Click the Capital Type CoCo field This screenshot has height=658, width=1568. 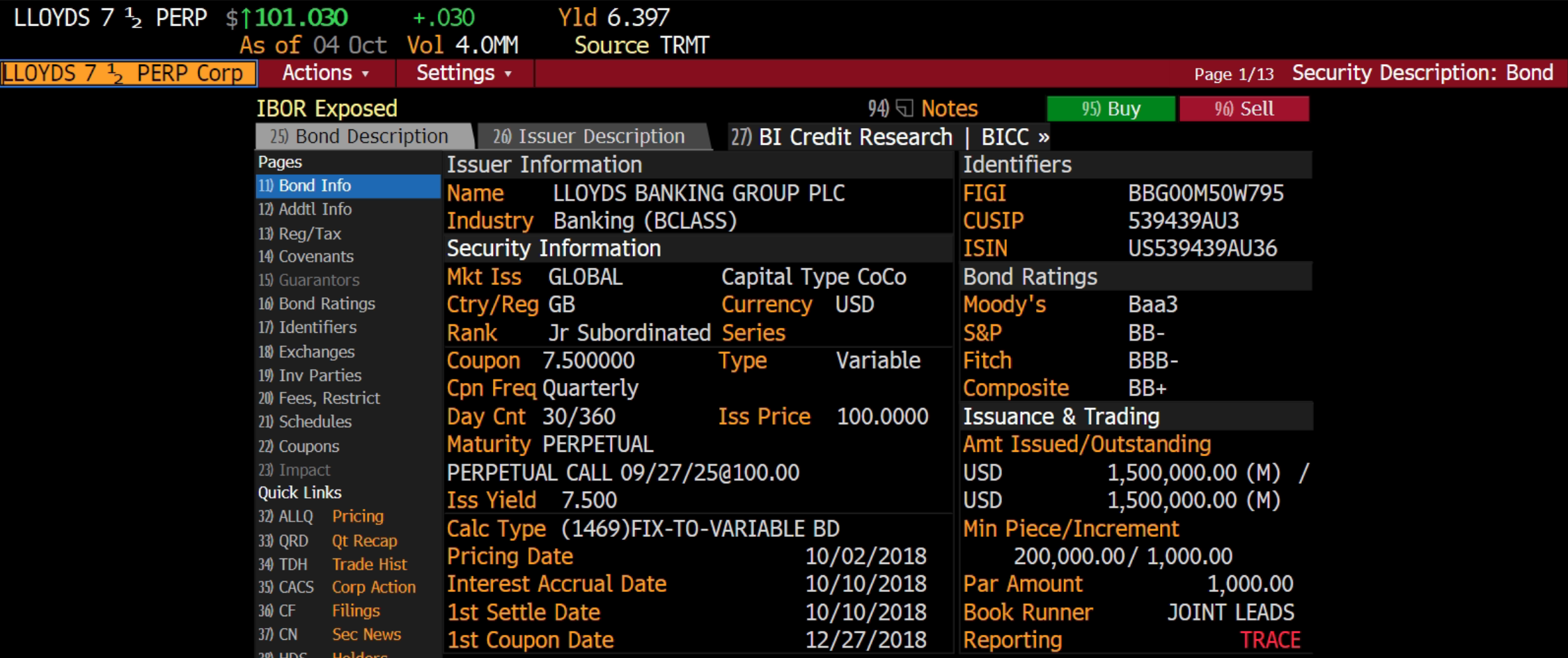pos(814,277)
